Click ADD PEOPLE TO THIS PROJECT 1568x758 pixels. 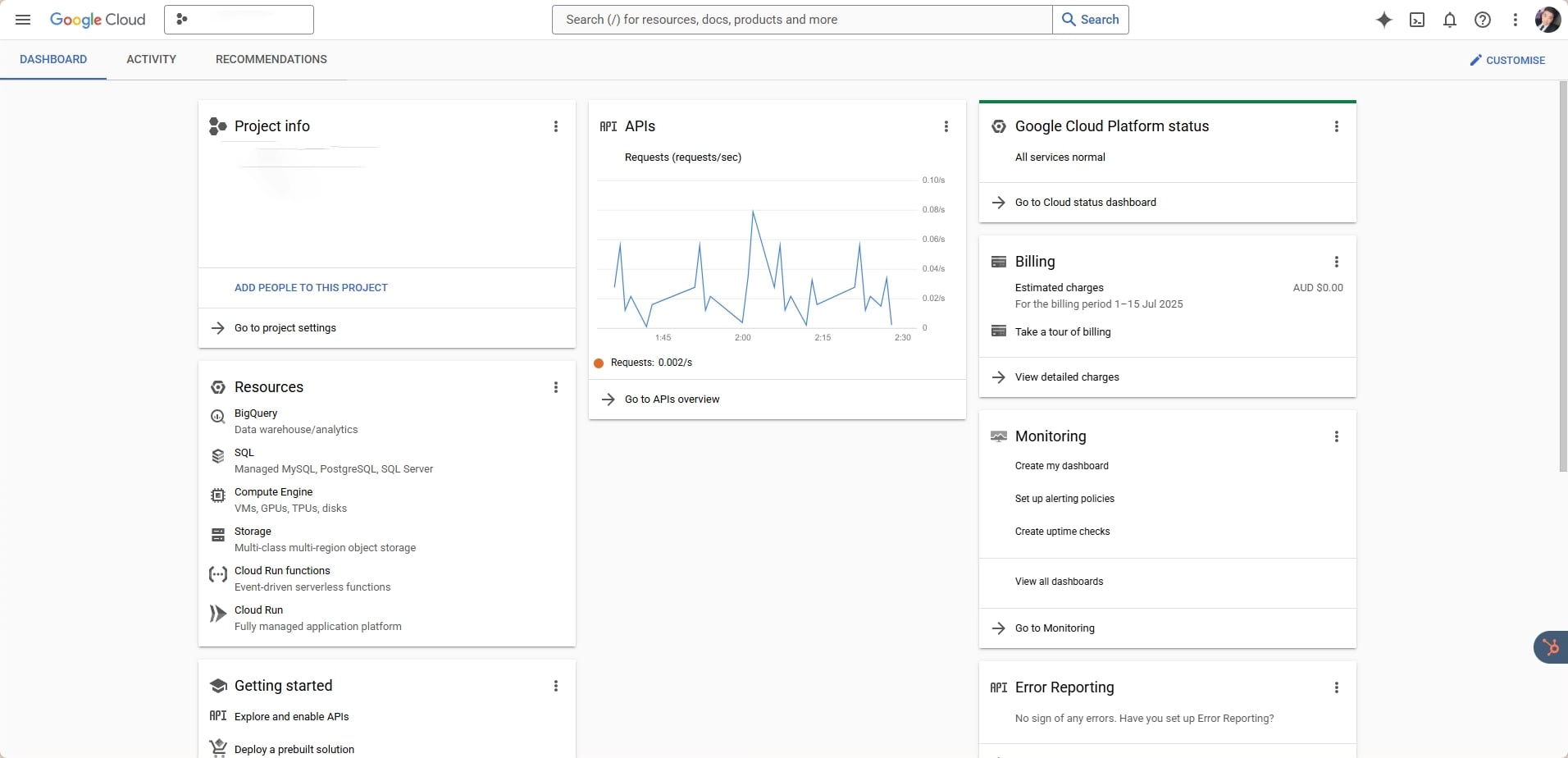point(310,287)
